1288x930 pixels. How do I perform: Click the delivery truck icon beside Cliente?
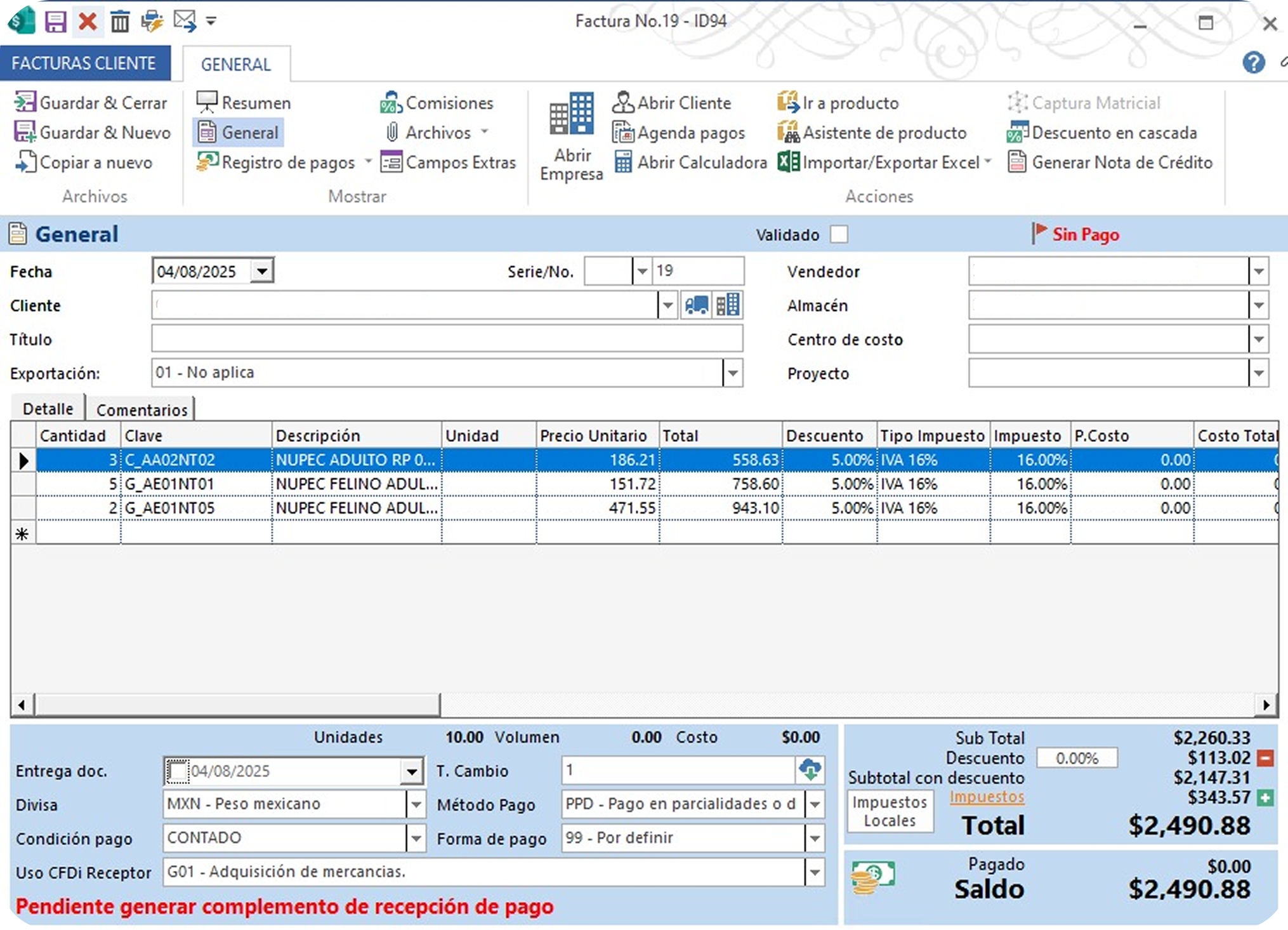[x=697, y=305]
